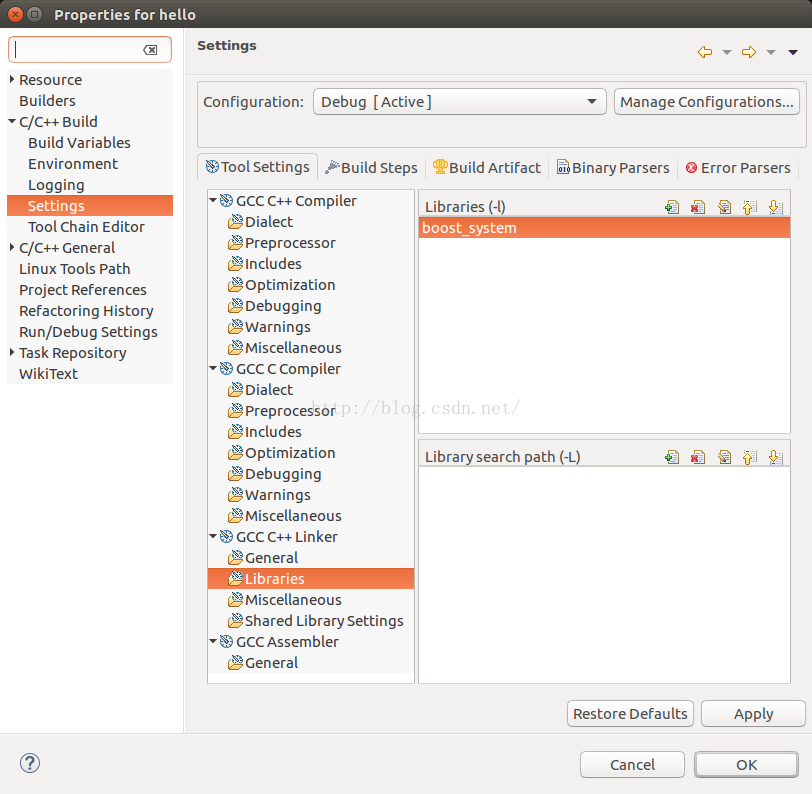Delete entry in Library search path (-L) toolbar

(698, 457)
